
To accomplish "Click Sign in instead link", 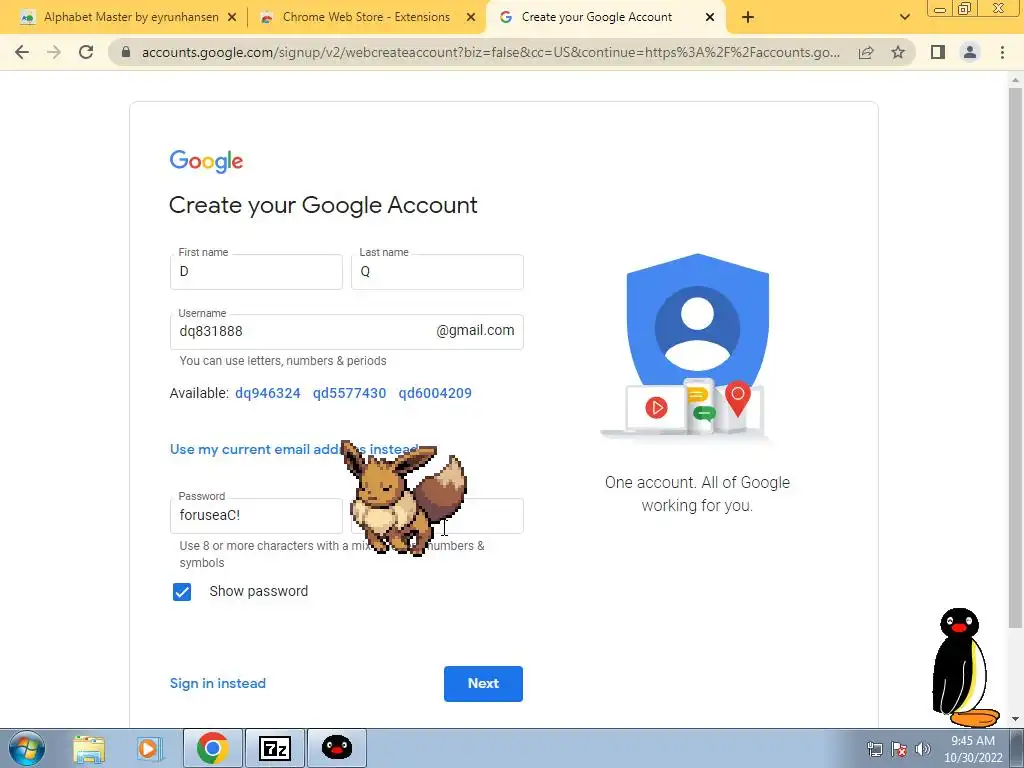I will [x=217, y=683].
